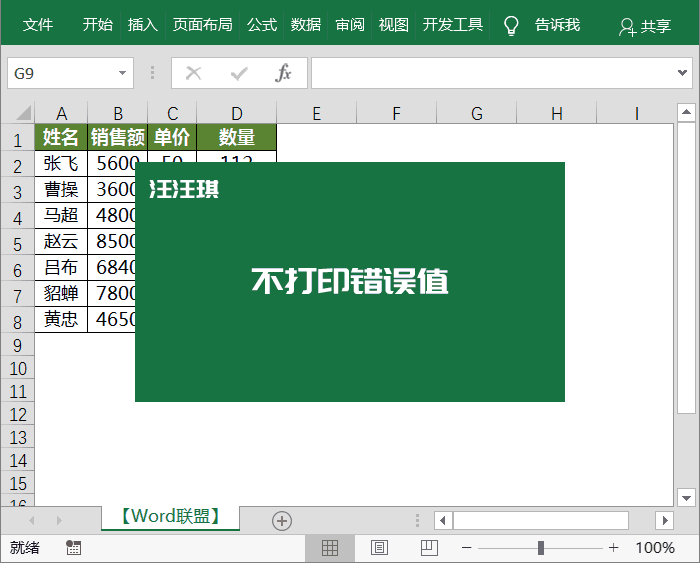Select the cell containing 马超

61,215
